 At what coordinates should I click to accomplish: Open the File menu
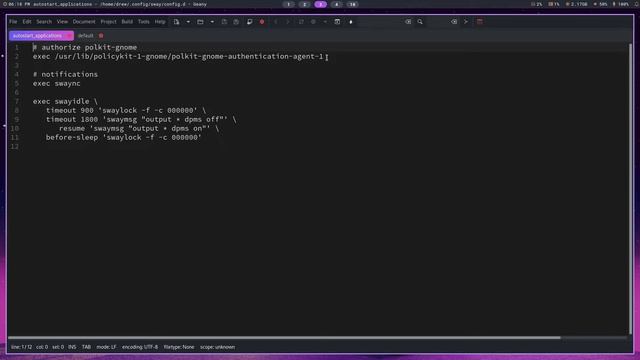coord(13,22)
